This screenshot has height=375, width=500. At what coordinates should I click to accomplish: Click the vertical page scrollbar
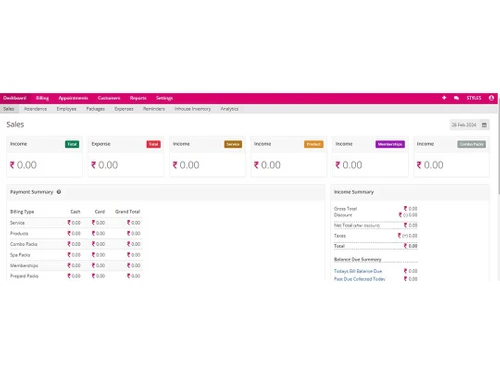(499, 147)
